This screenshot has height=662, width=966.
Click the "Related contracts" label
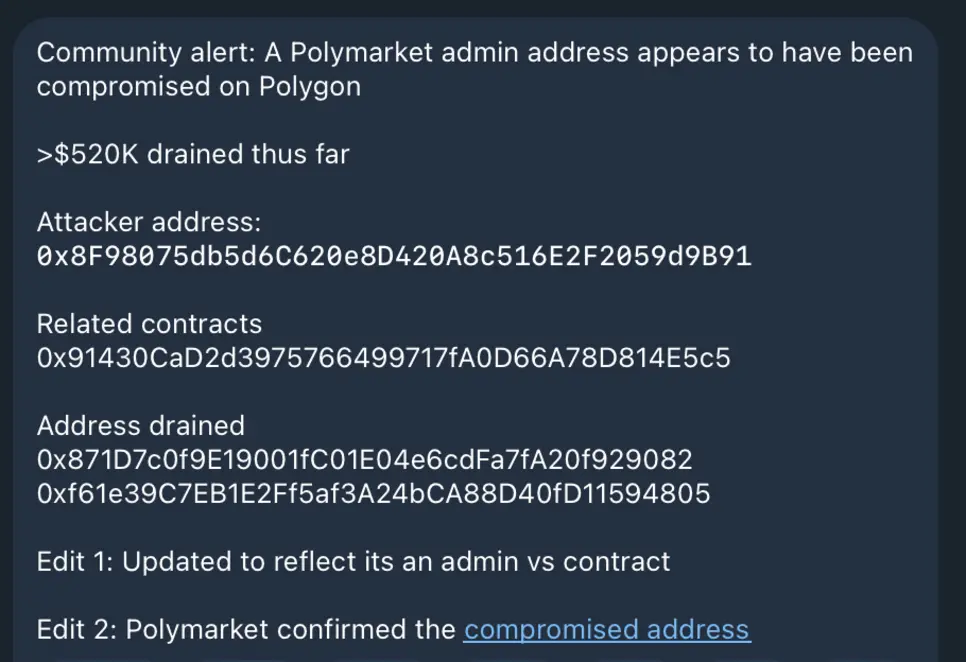[149, 324]
